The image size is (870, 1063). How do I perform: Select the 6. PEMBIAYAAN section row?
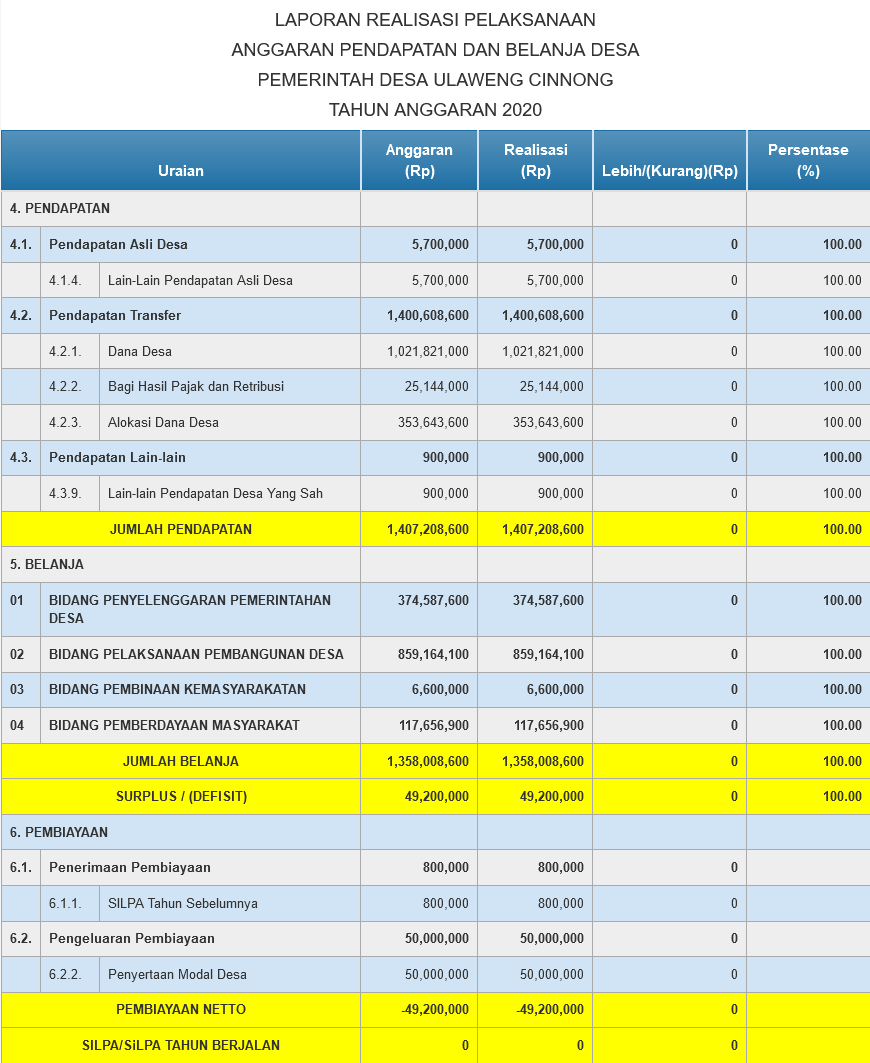(x=435, y=833)
